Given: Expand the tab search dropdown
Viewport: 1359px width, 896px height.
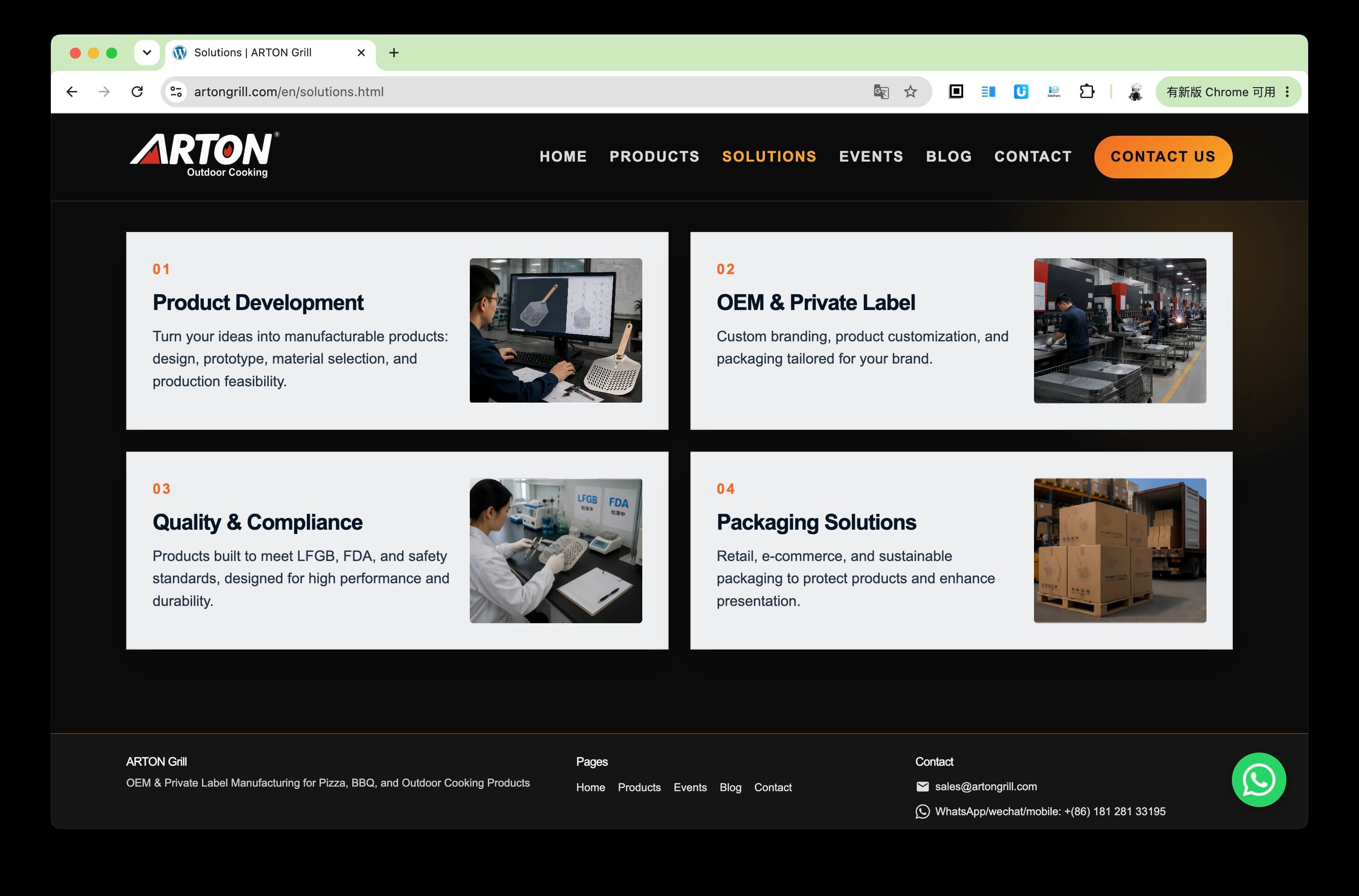Looking at the screenshot, I should pyautogui.click(x=147, y=53).
